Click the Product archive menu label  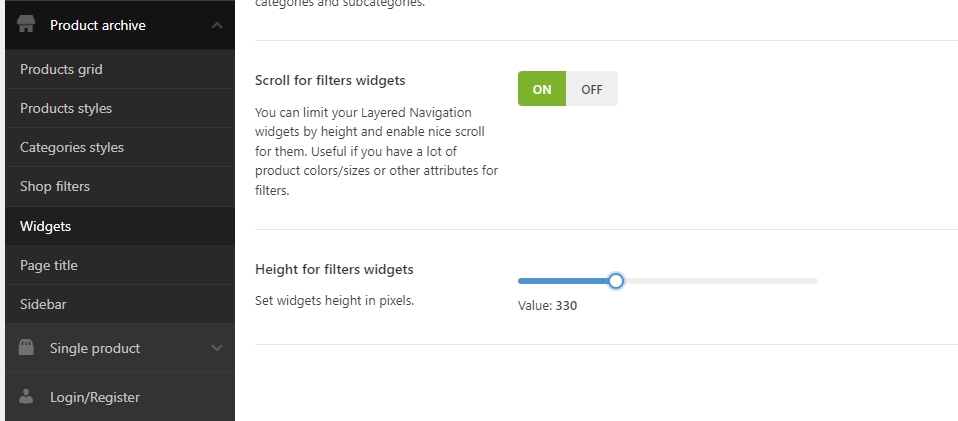[98, 25]
